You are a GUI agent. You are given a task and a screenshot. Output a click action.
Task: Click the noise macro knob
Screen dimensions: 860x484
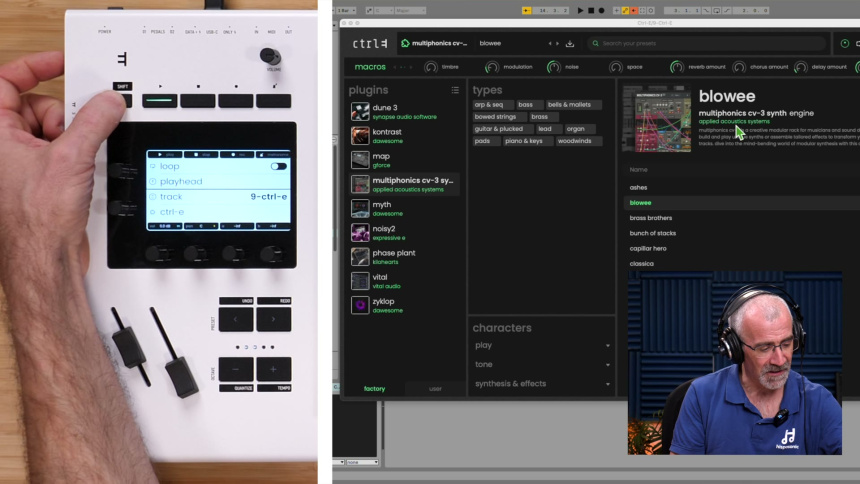(553, 67)
